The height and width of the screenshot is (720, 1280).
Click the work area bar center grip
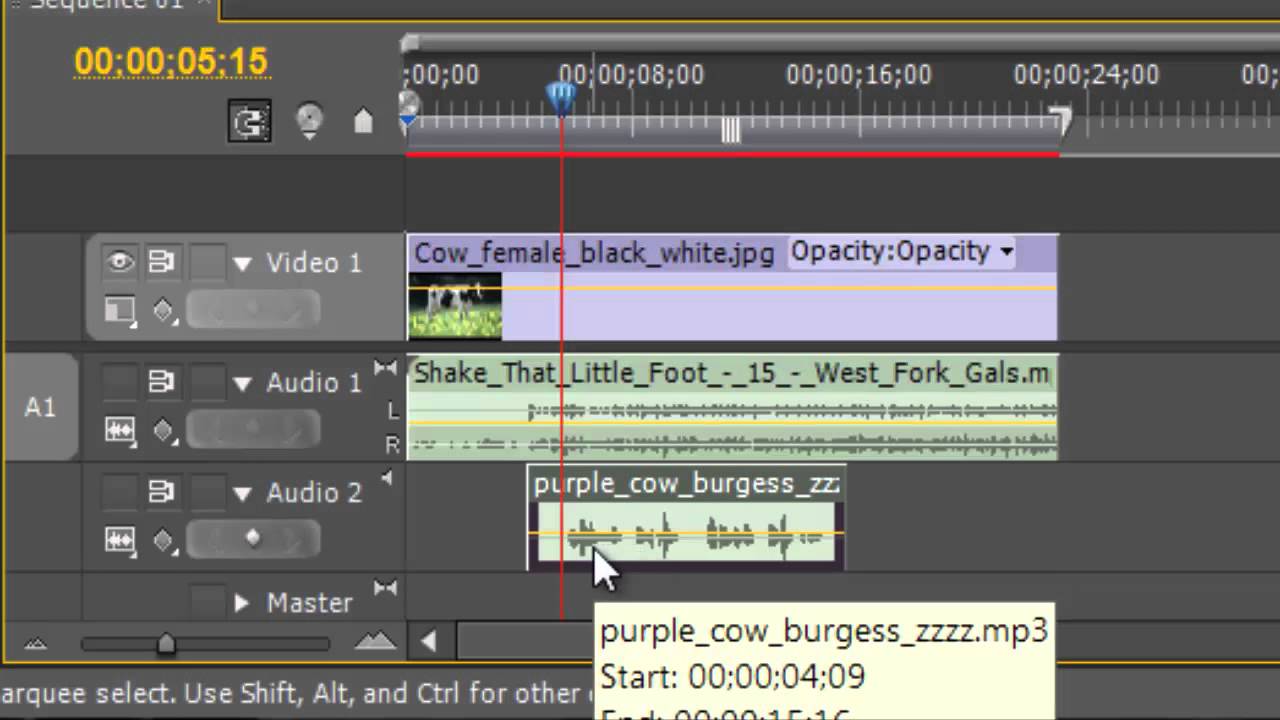point(731,130)
